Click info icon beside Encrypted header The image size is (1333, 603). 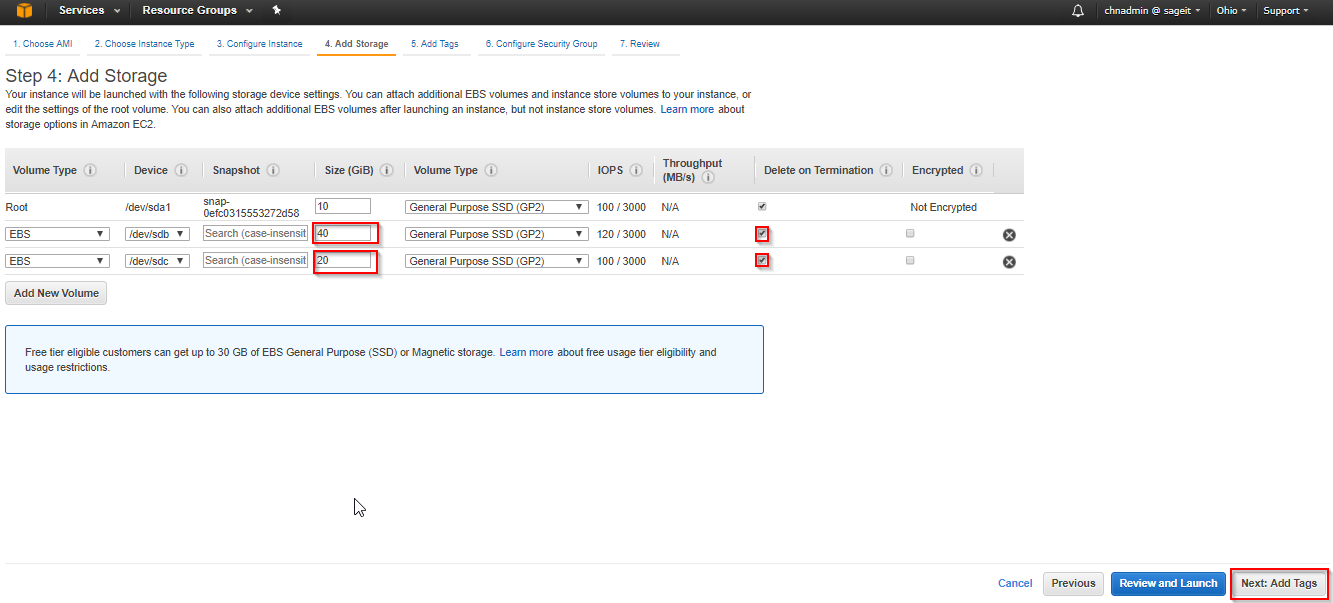point(976,171)
